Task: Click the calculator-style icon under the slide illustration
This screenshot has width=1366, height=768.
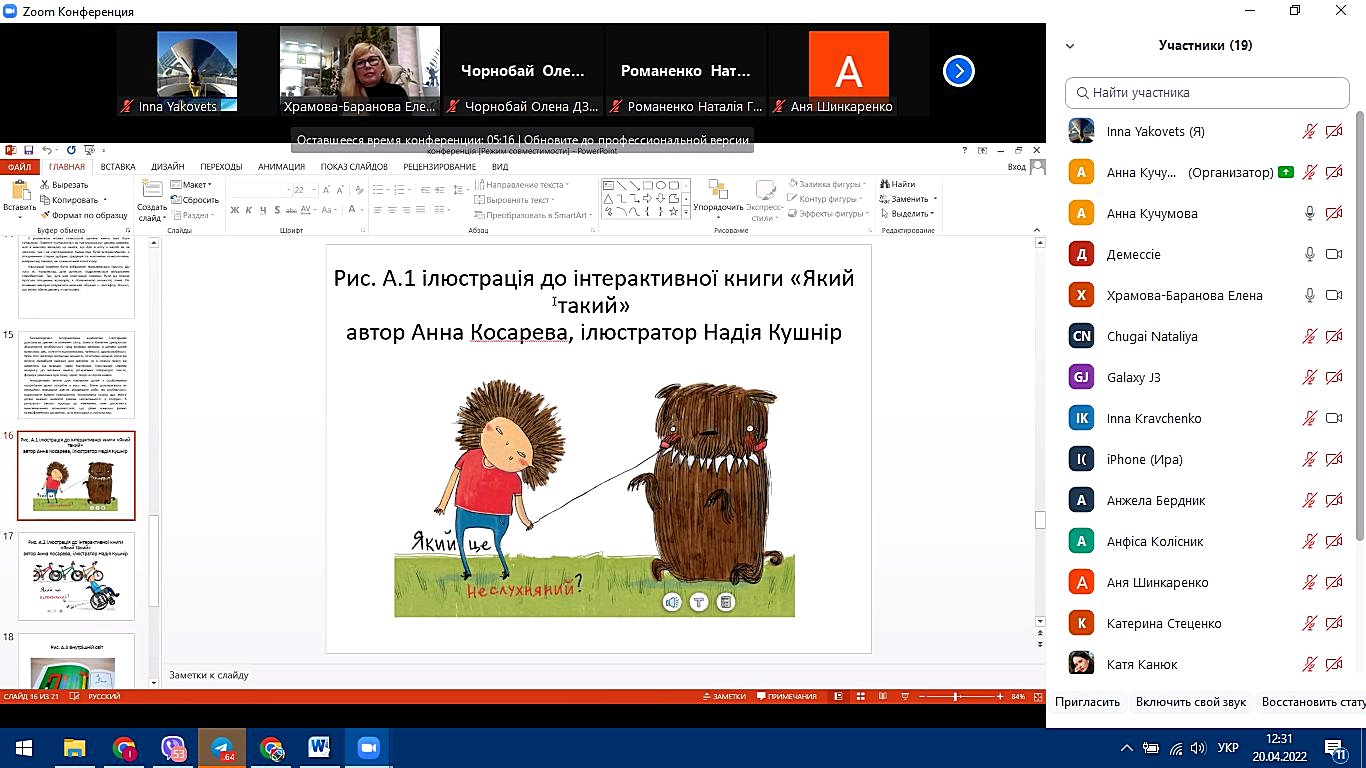Action: coord(726,602)
